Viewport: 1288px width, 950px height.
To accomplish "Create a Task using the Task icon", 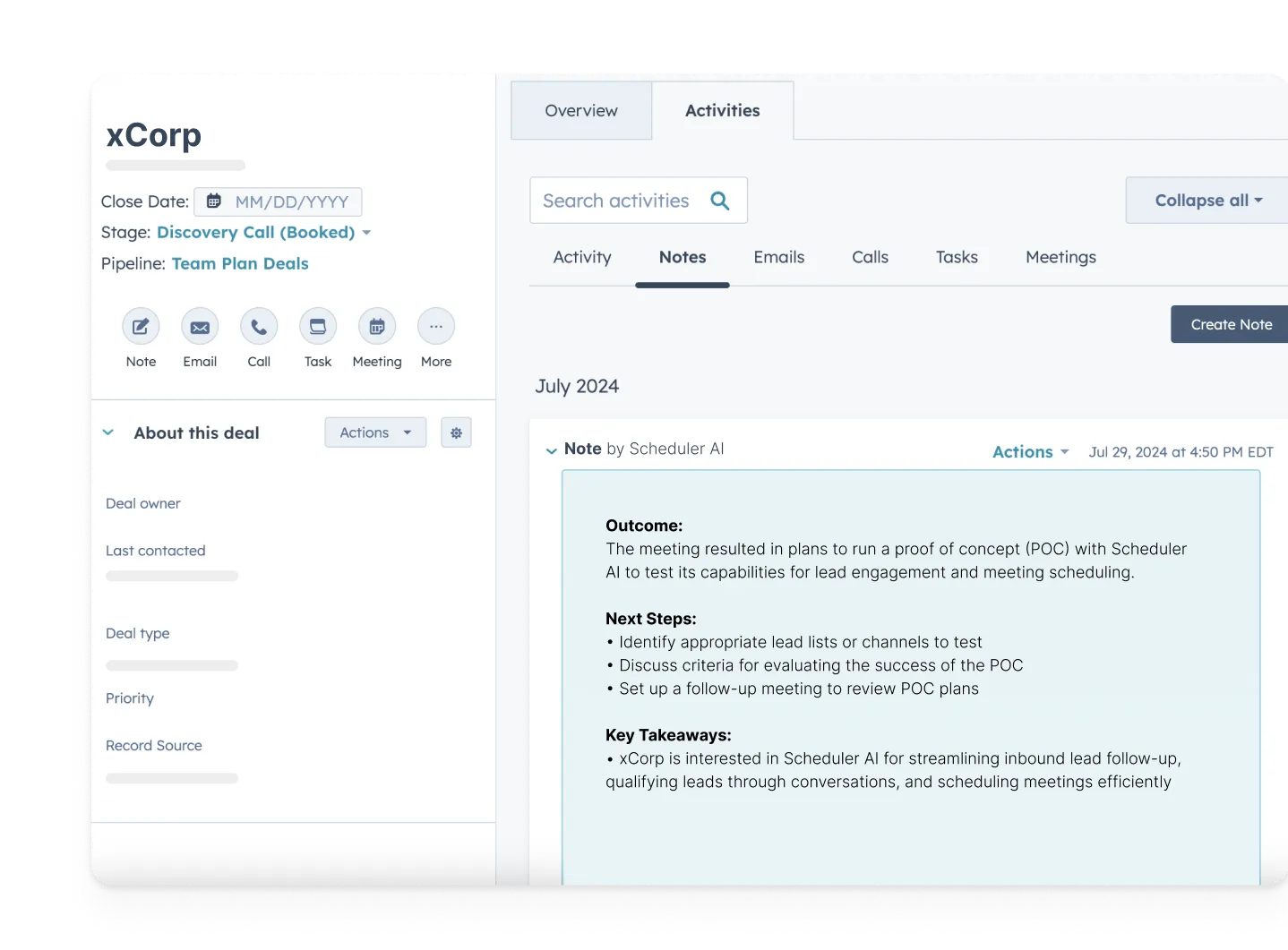I will [x=317, y=326].
